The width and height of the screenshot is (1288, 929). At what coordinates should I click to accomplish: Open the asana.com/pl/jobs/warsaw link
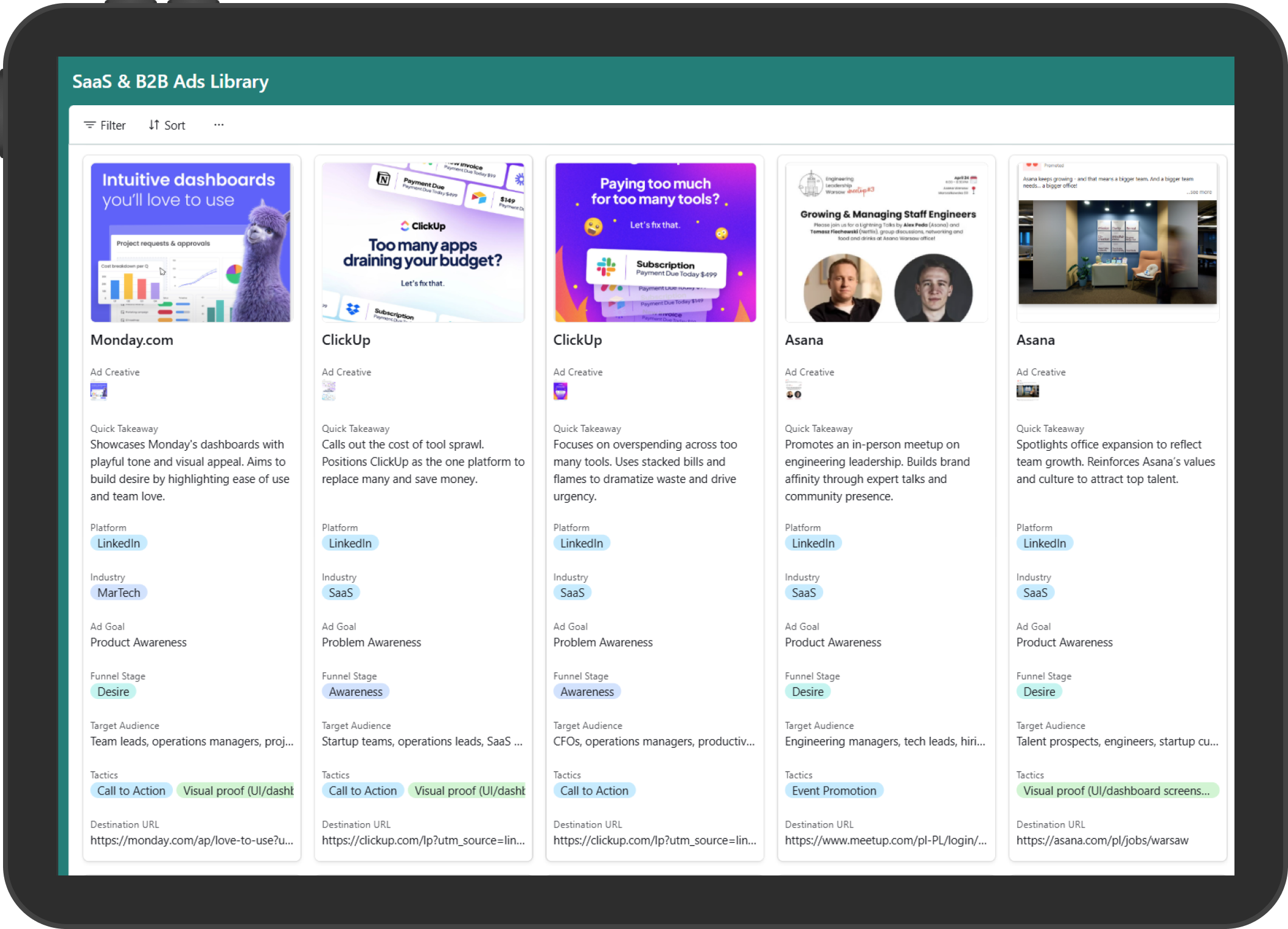[x=1102, y=840]
